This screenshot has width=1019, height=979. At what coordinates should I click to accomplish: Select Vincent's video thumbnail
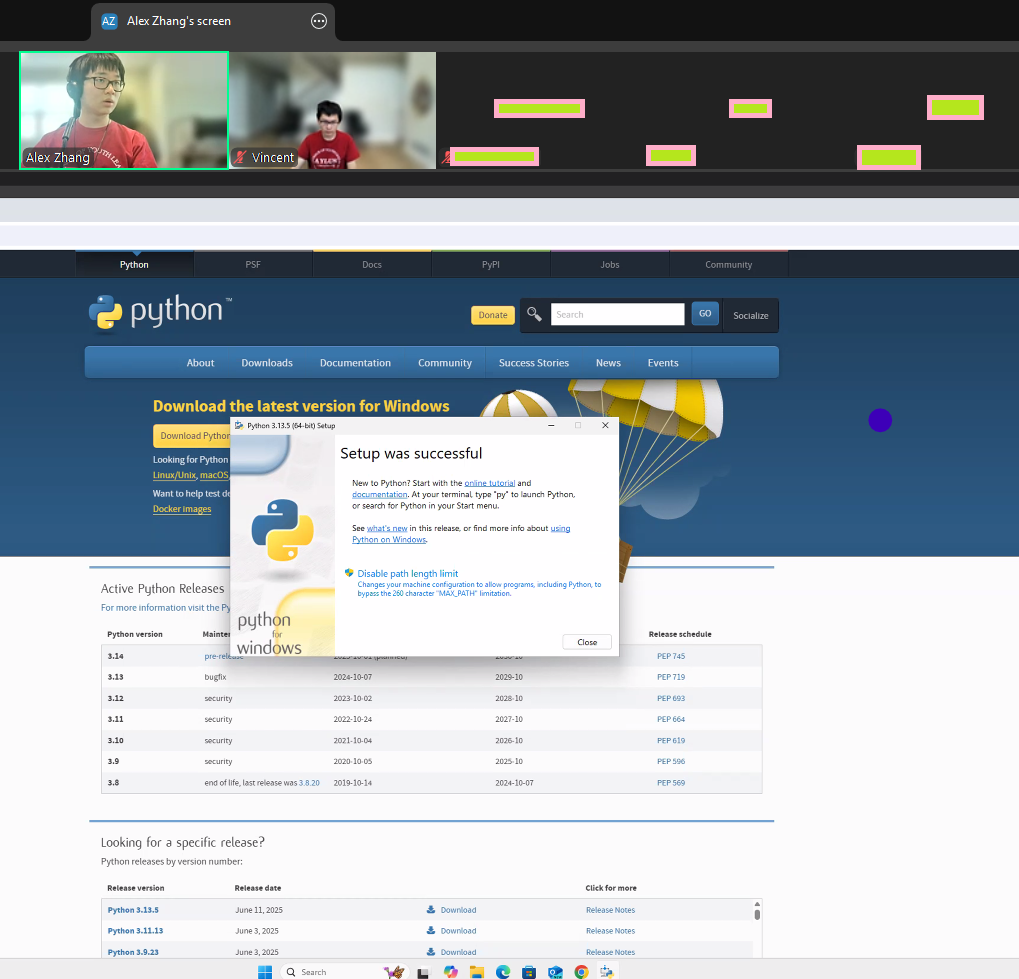point(332,111)
